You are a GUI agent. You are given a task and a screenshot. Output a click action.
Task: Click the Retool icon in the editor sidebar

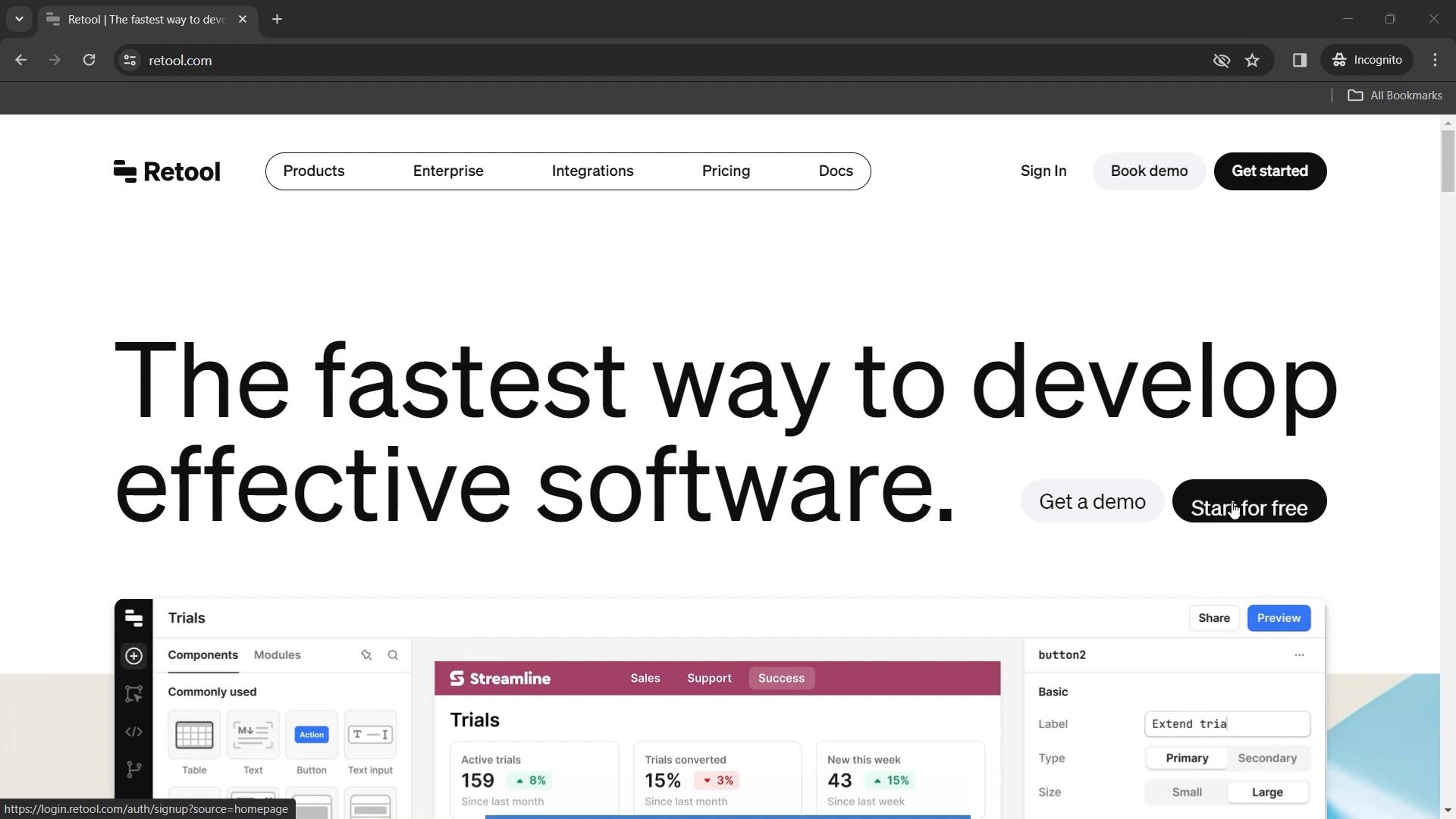tap(133, 618)
